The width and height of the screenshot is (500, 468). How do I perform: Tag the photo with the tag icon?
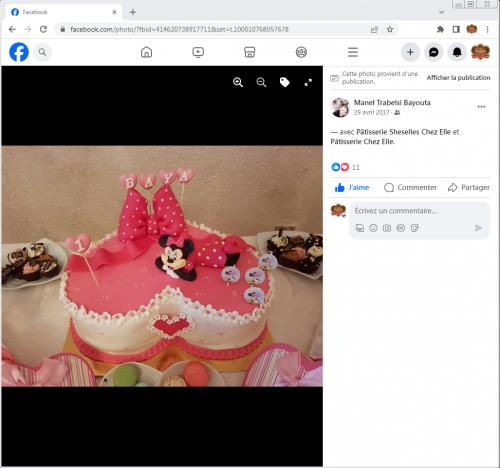coord(285,82)
